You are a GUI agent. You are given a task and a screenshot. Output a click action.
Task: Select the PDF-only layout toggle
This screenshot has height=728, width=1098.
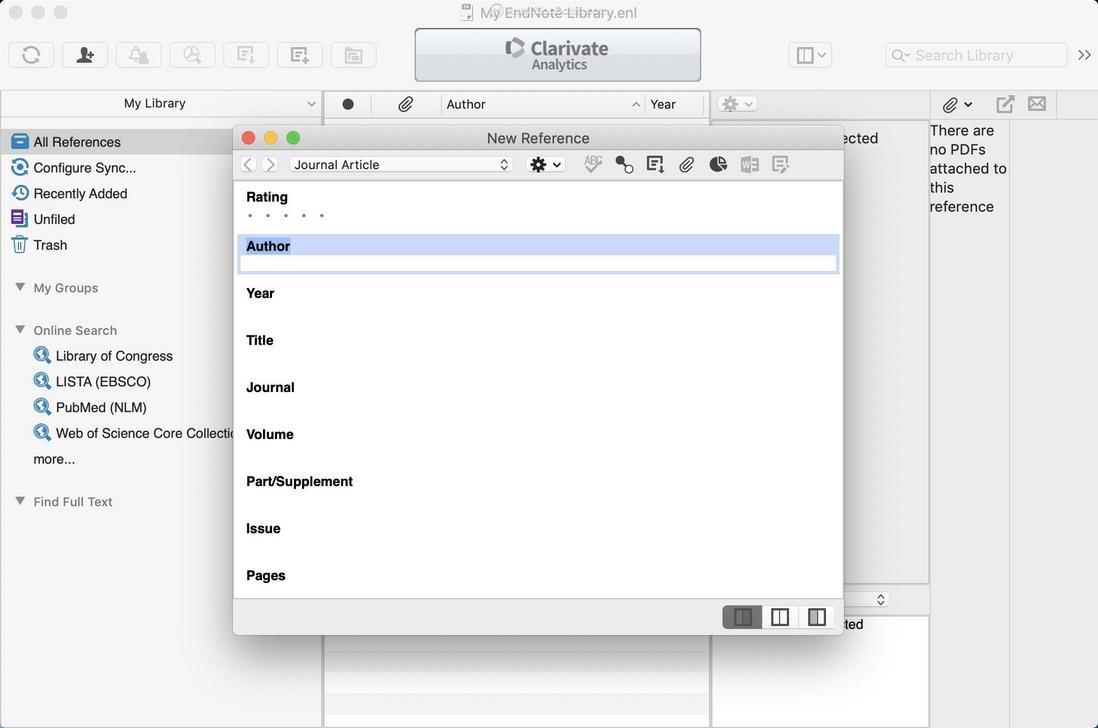click(816, 617)
